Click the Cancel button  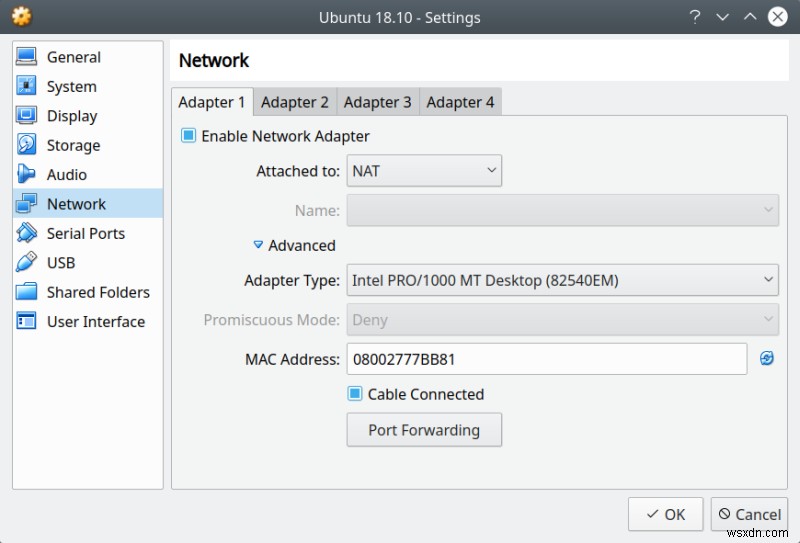click(x=749, y=514)
